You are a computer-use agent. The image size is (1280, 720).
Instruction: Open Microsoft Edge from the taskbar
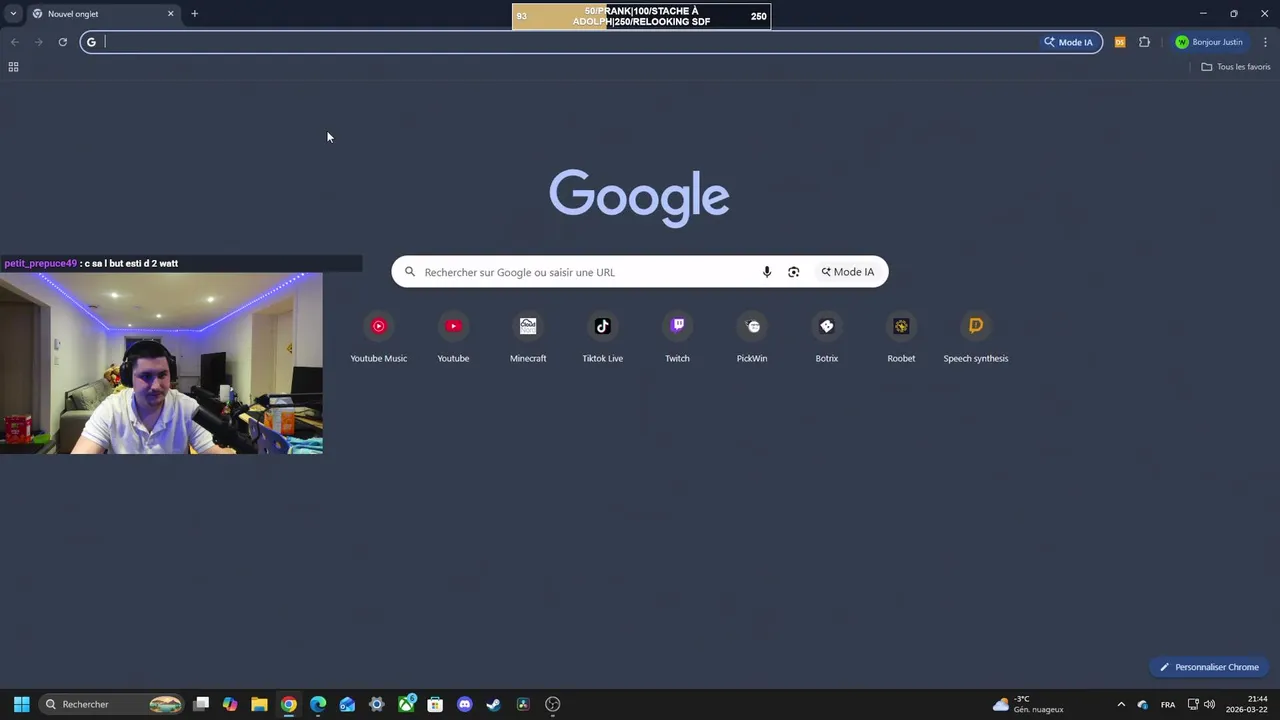coord(318,704)
